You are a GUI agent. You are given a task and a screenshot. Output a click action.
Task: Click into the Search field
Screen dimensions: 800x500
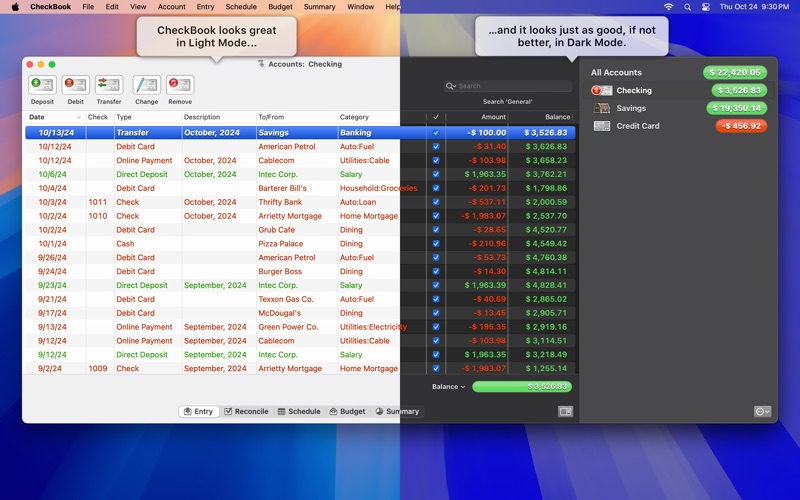coord(508,86)
